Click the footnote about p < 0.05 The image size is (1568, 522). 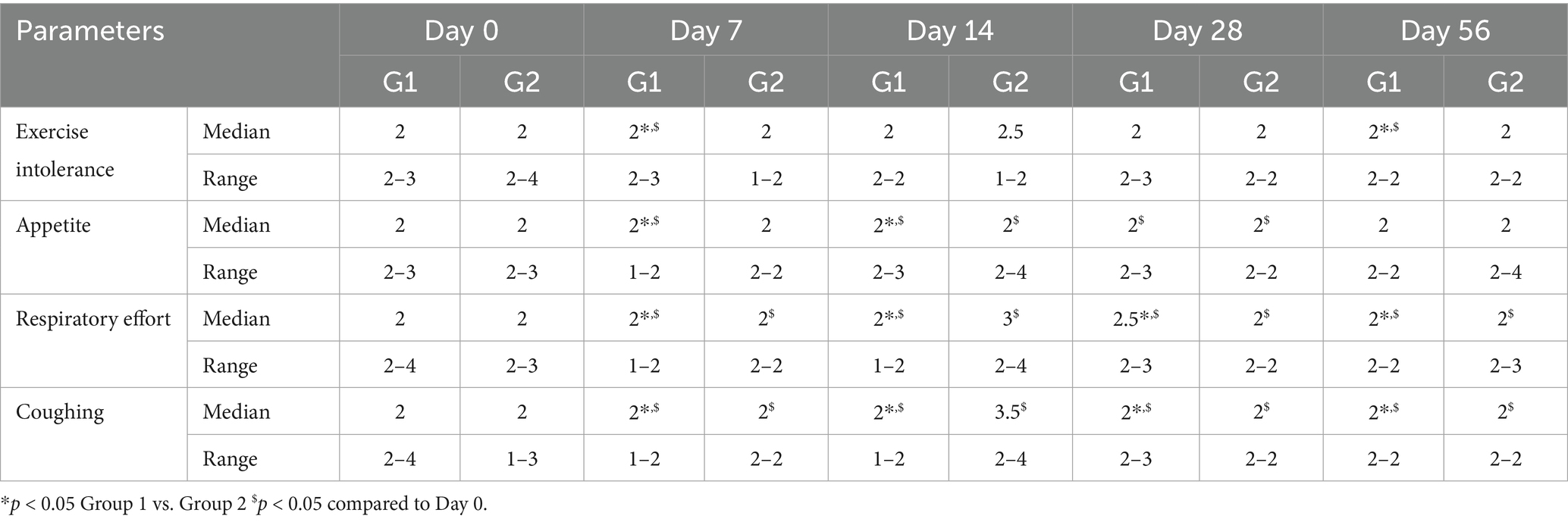(244, 505)
